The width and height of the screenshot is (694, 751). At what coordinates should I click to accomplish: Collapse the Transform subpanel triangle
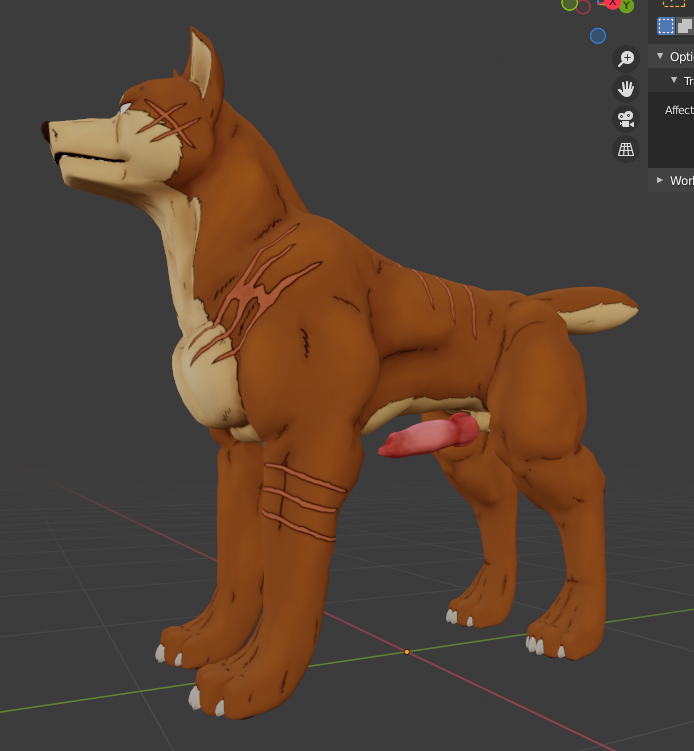(x=674, y=80)
